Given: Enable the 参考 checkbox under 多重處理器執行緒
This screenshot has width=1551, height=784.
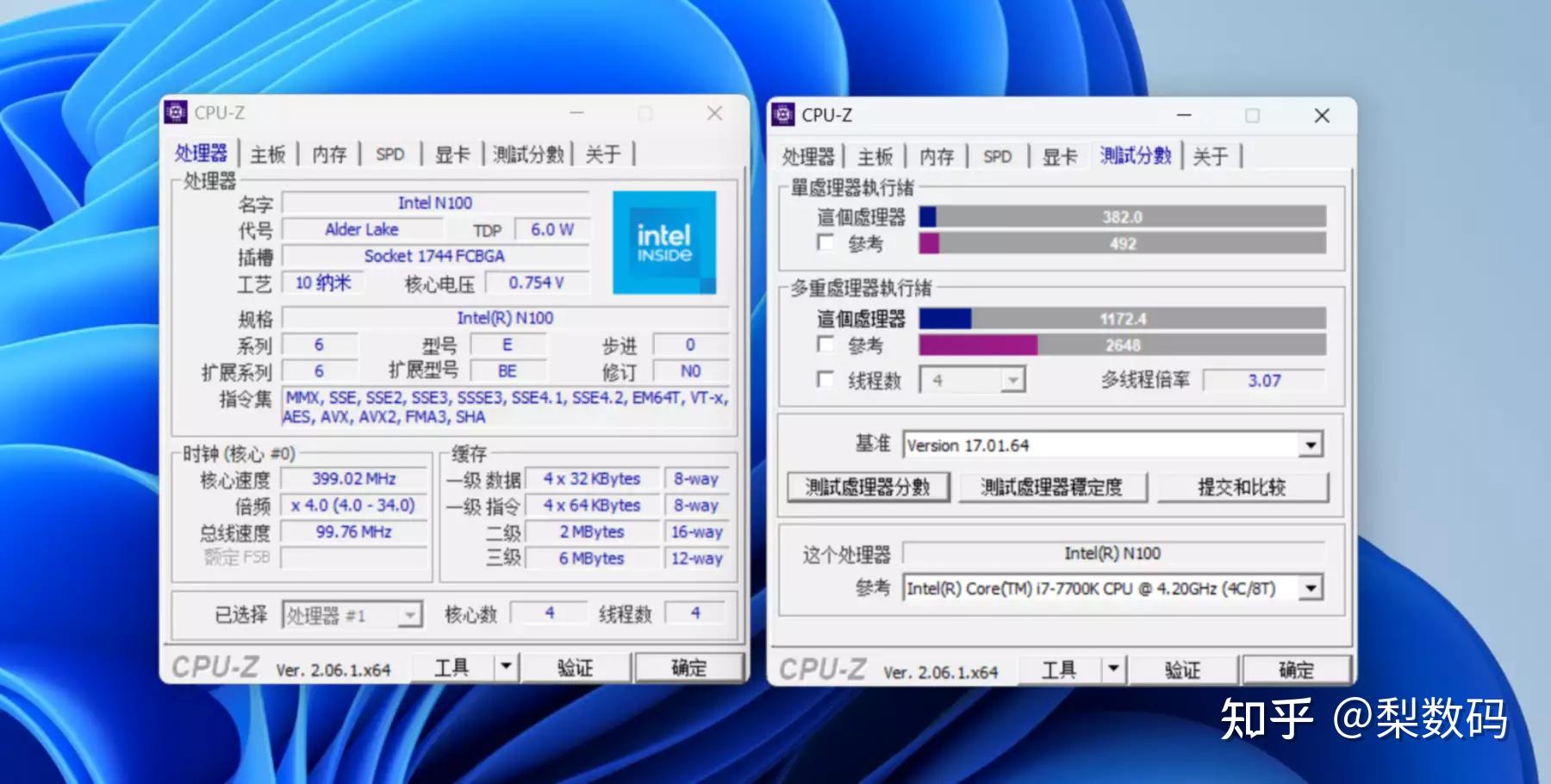Looking at the screenshot, I should (x=825, y=345).
